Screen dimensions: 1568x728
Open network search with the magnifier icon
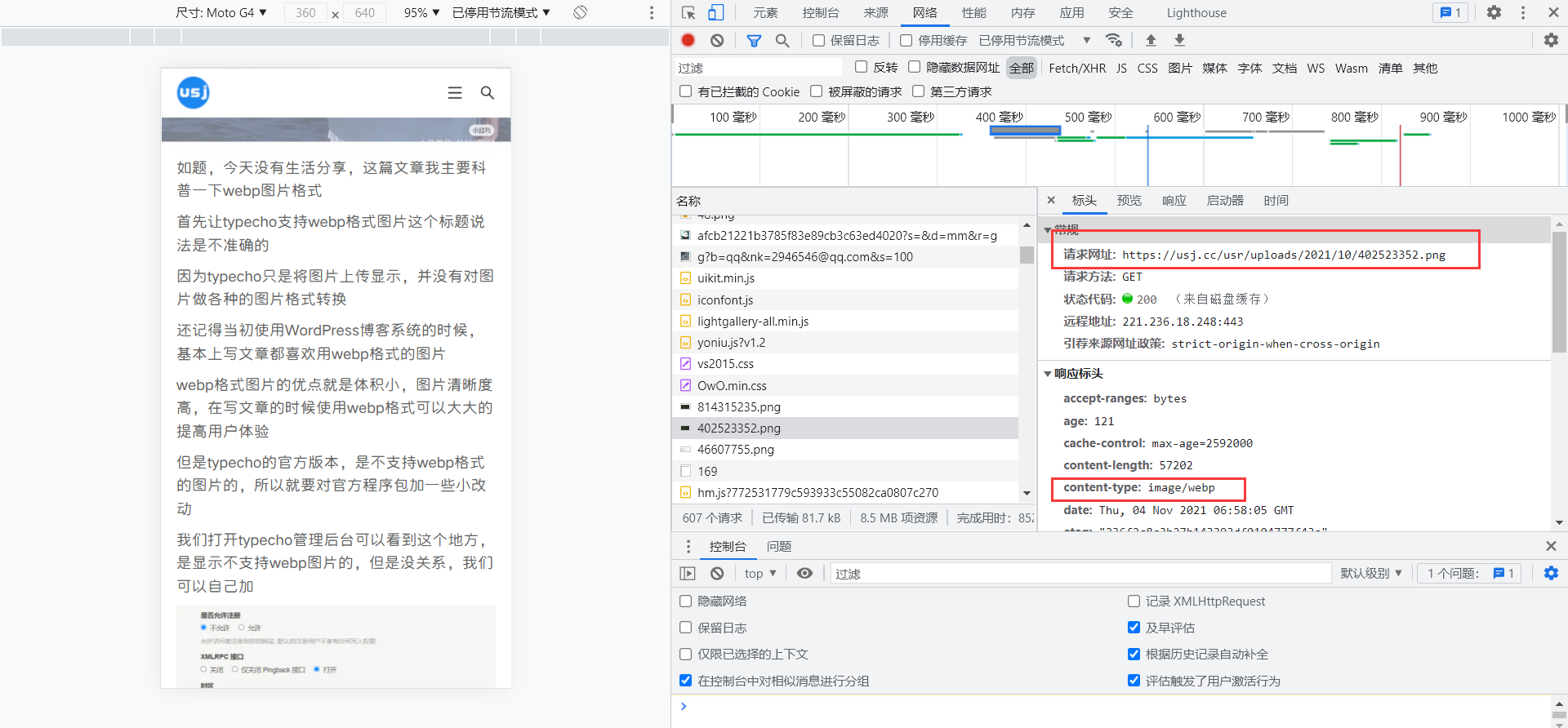tap(782, 40)
